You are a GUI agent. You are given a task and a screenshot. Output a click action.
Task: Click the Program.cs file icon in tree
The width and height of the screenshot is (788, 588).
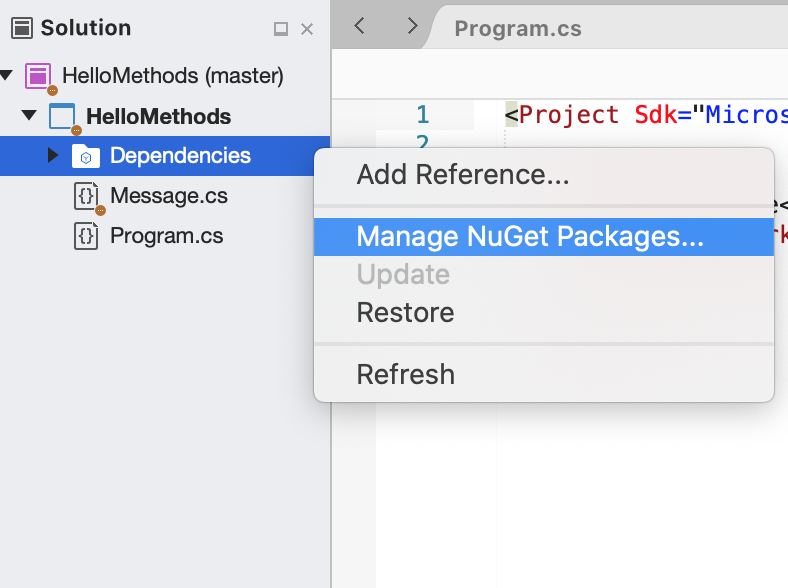pos(86,236)
